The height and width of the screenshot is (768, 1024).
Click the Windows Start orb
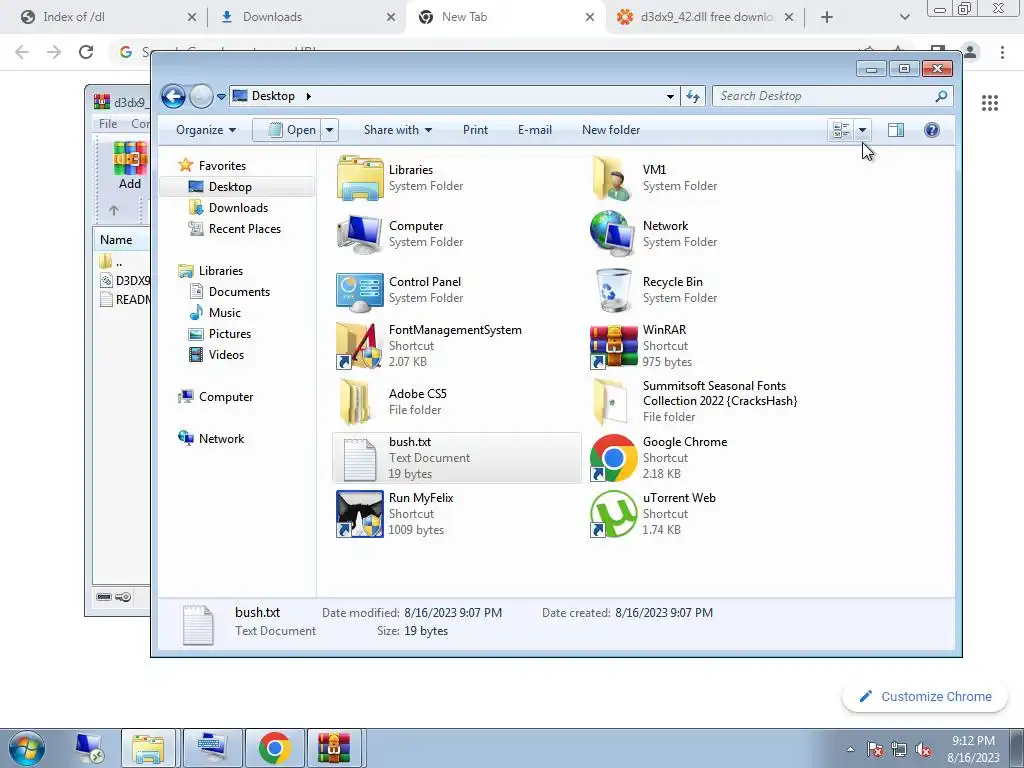tap(27, 748)
